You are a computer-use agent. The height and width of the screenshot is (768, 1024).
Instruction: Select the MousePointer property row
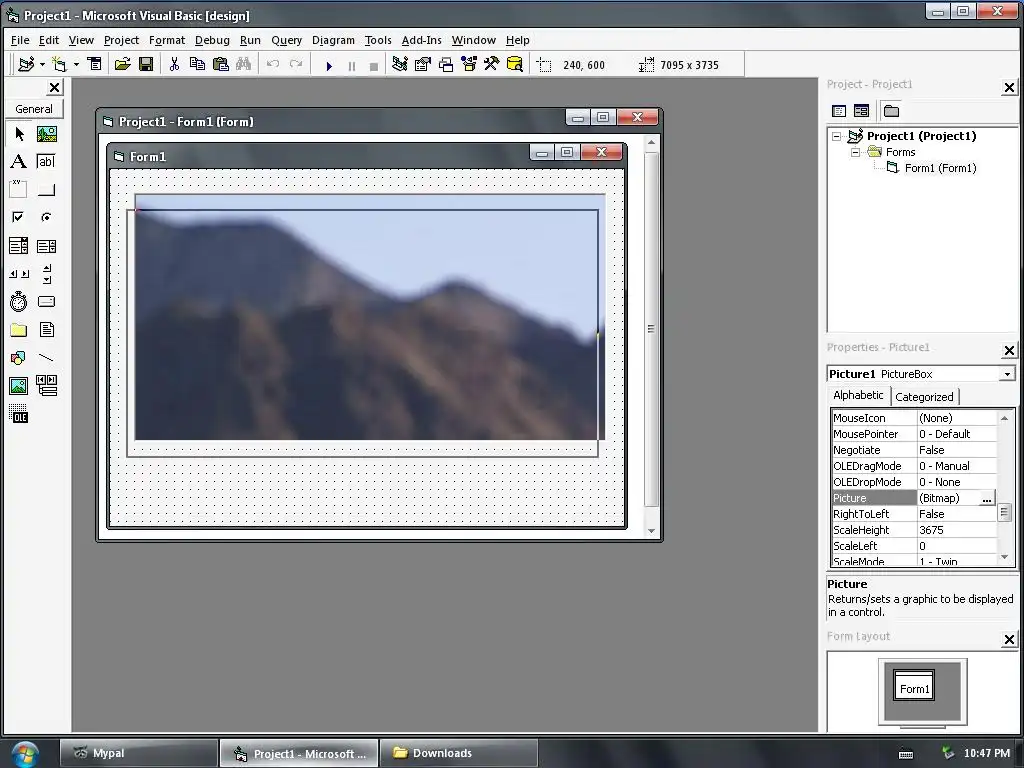[914, 434]
